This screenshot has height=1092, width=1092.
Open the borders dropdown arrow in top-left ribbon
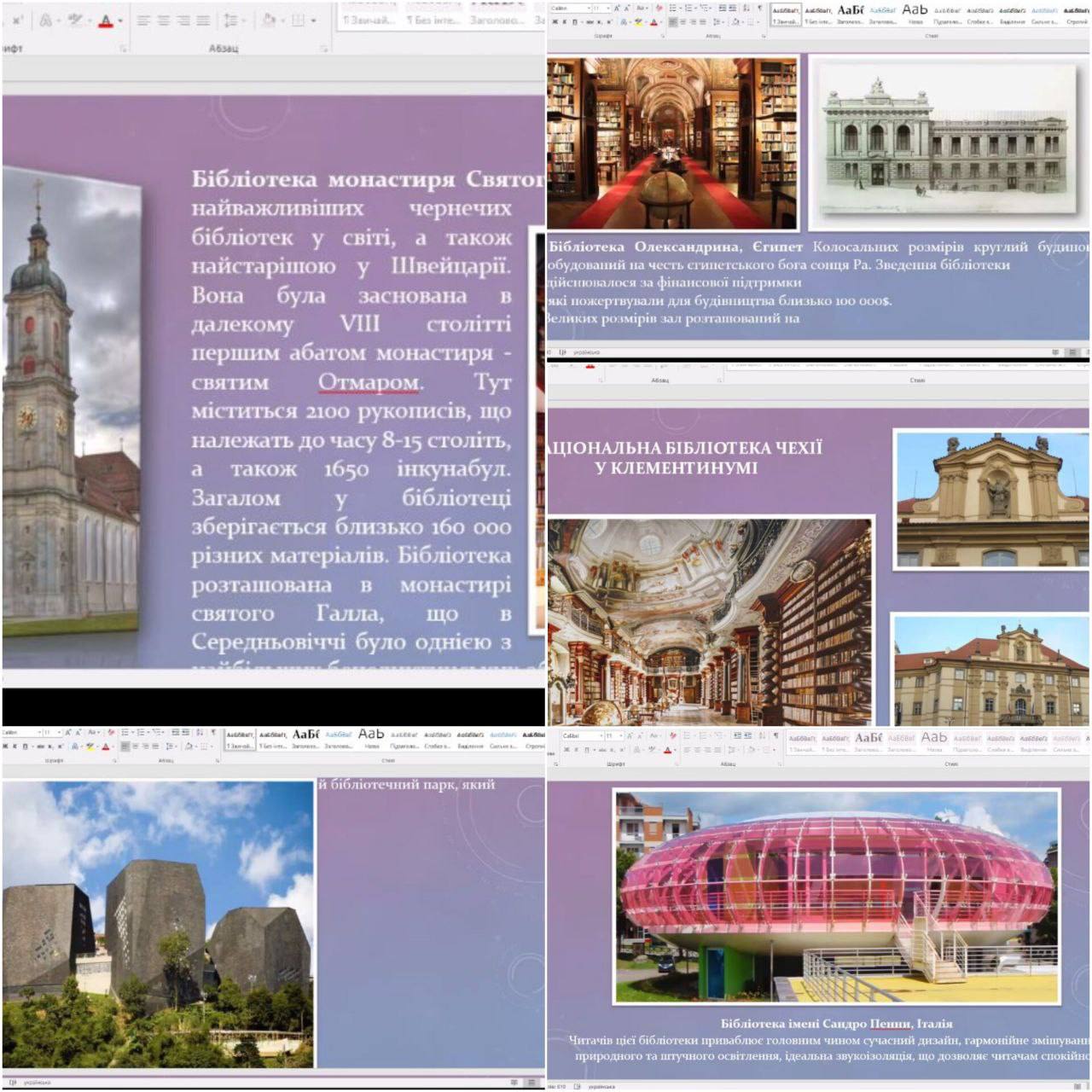click(313, 20)
